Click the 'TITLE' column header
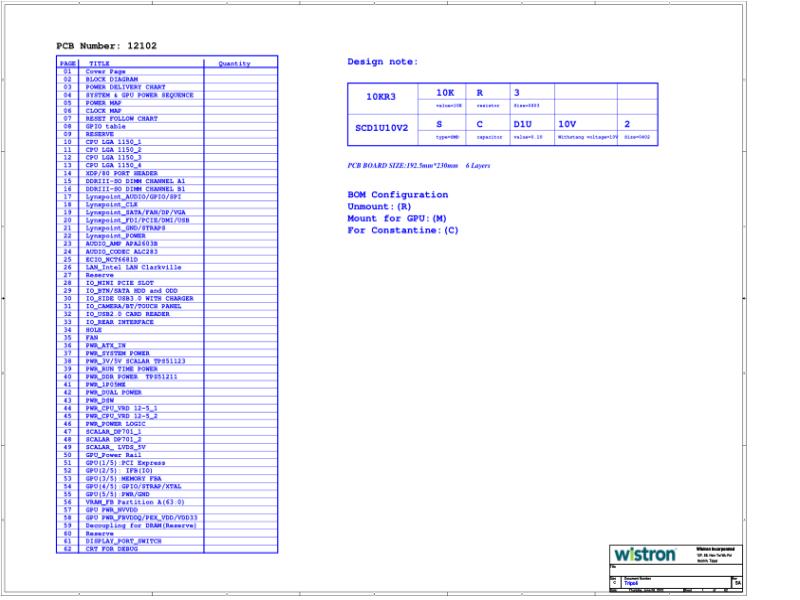Screen dimensions: 800x600 99,64
